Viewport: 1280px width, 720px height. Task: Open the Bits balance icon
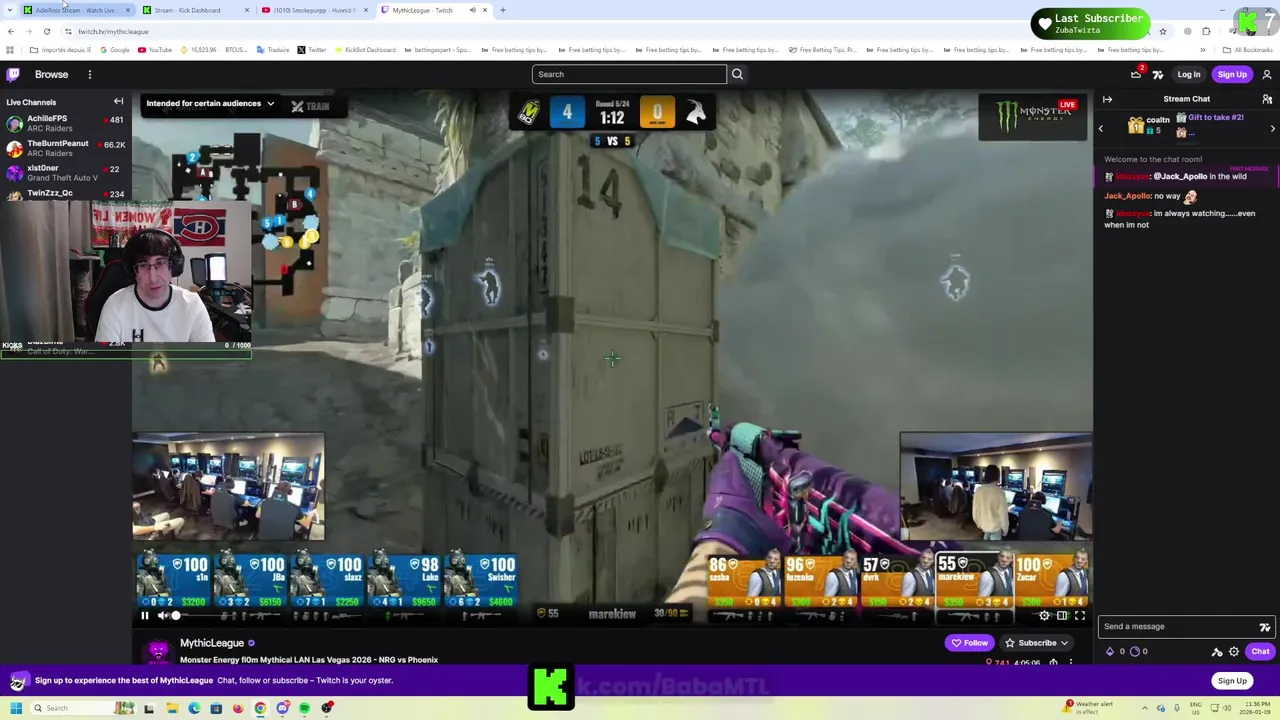pyautogui.click(x=1110, y=651)
